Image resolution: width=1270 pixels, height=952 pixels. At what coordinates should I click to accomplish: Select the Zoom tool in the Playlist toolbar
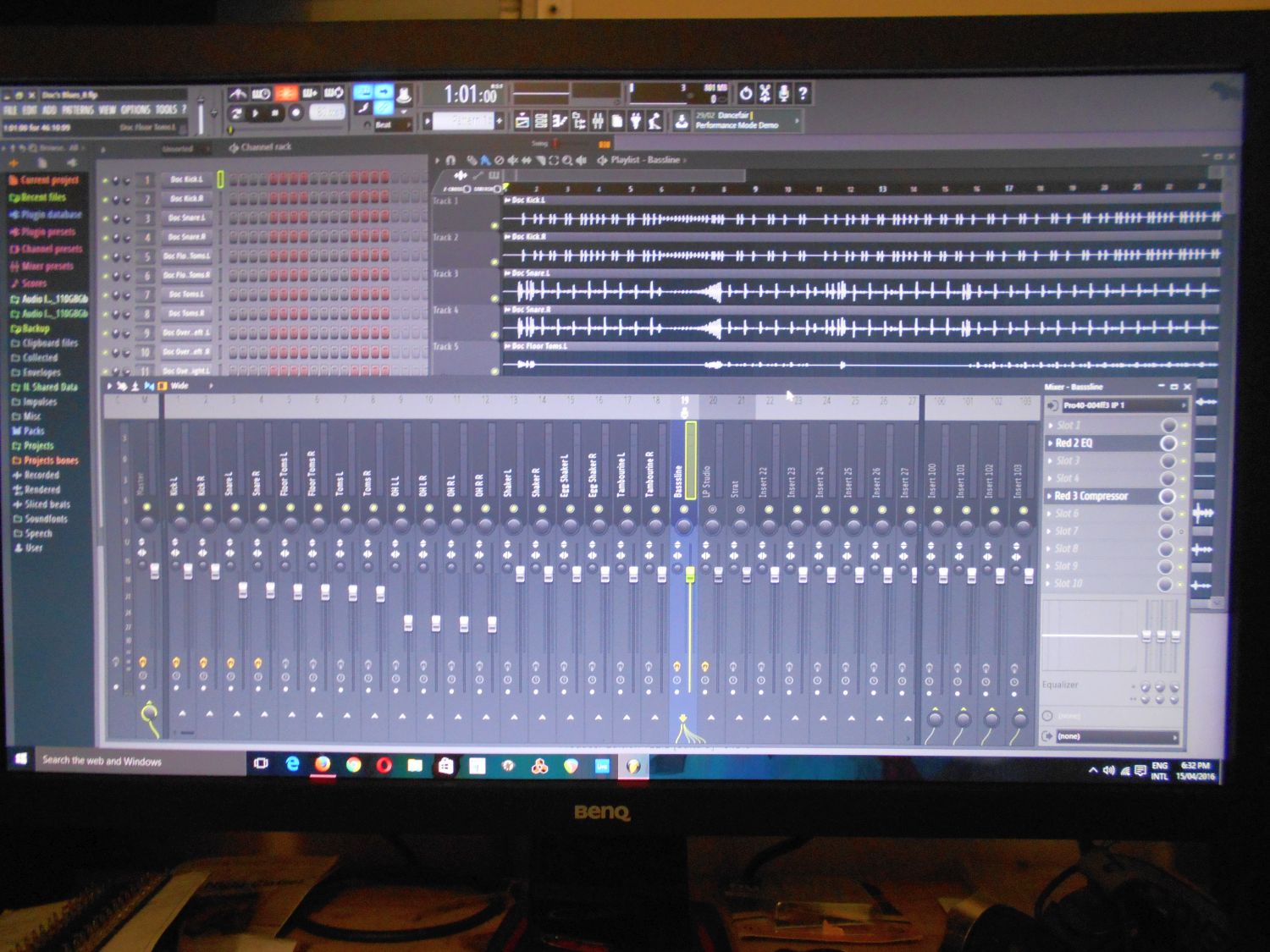click(x=566, y=160)
